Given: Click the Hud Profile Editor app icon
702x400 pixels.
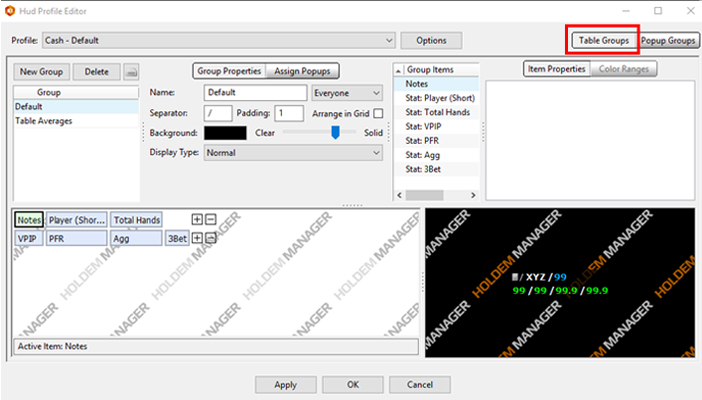Looking at the screenshot, I should click(10, 11).
